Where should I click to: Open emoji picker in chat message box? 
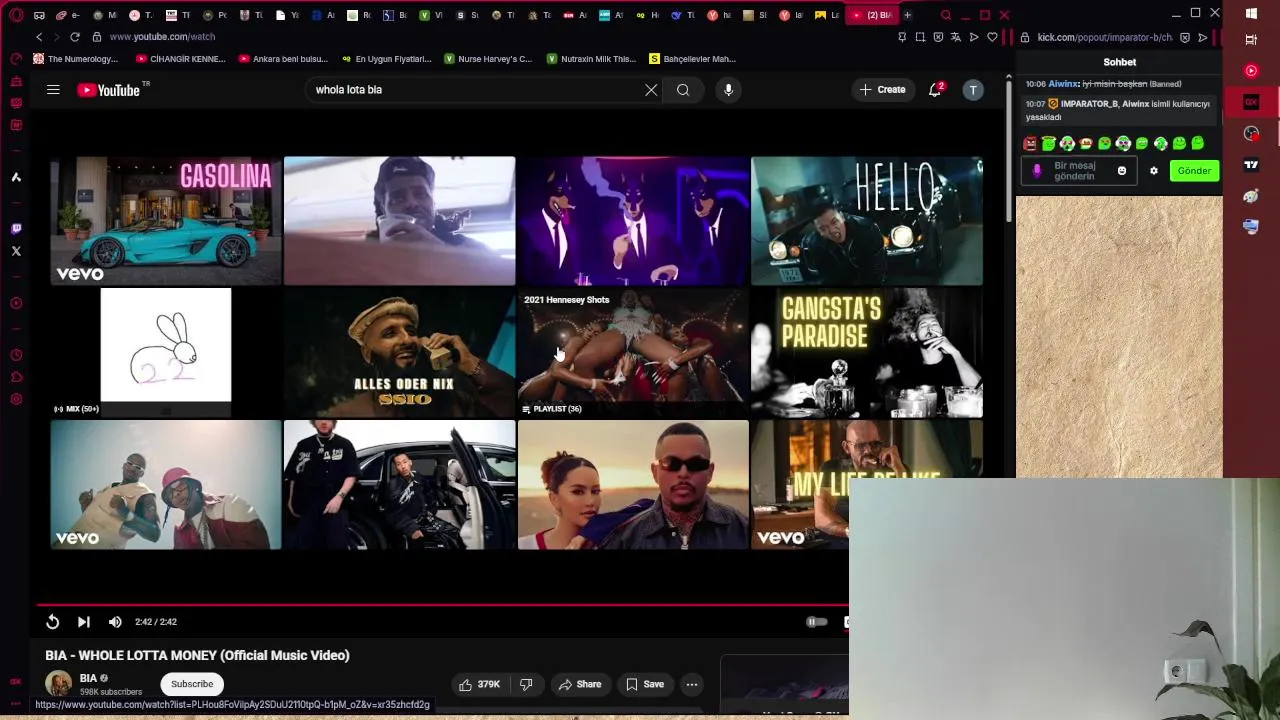pos(1122,171)
